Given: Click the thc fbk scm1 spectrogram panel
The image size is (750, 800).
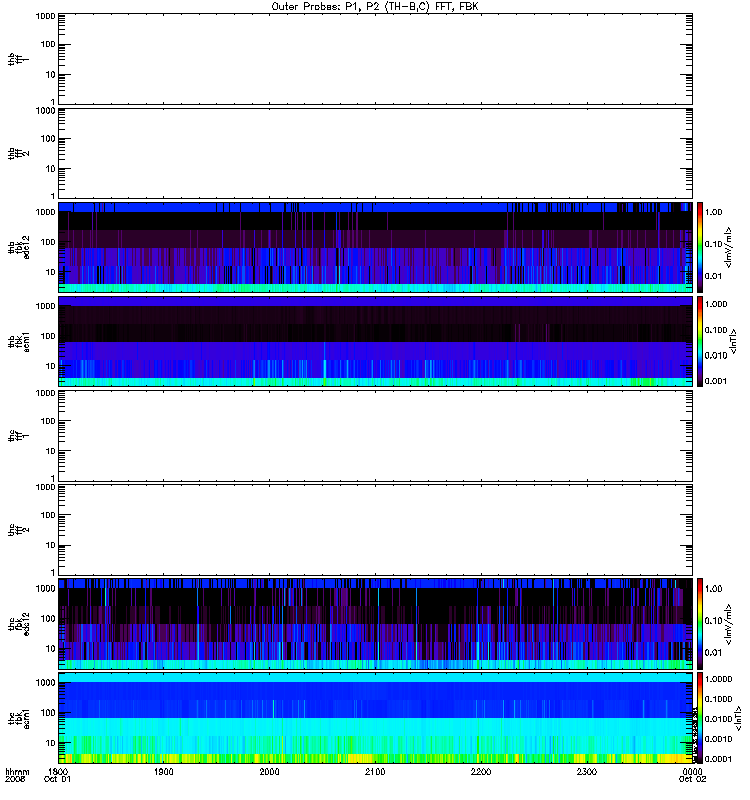Looking at the screenshot, I should [x=376, y=718].
